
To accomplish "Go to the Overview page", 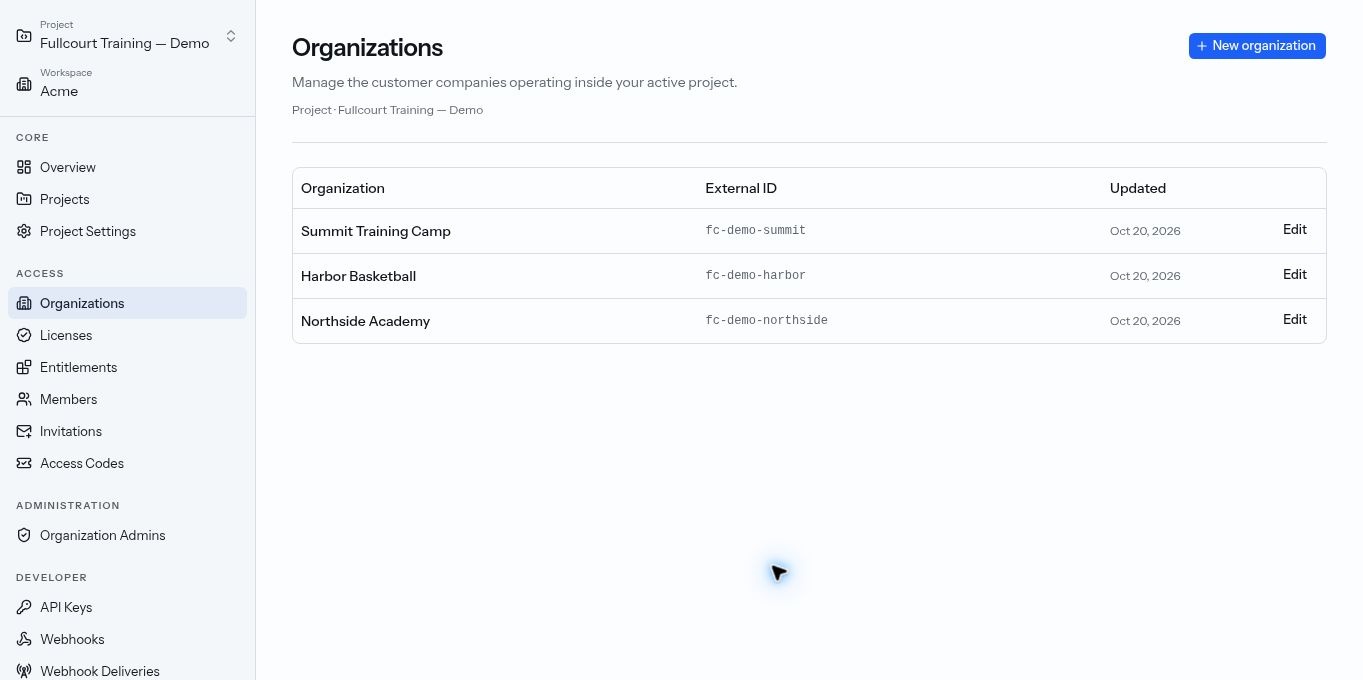I will (127, 167).
